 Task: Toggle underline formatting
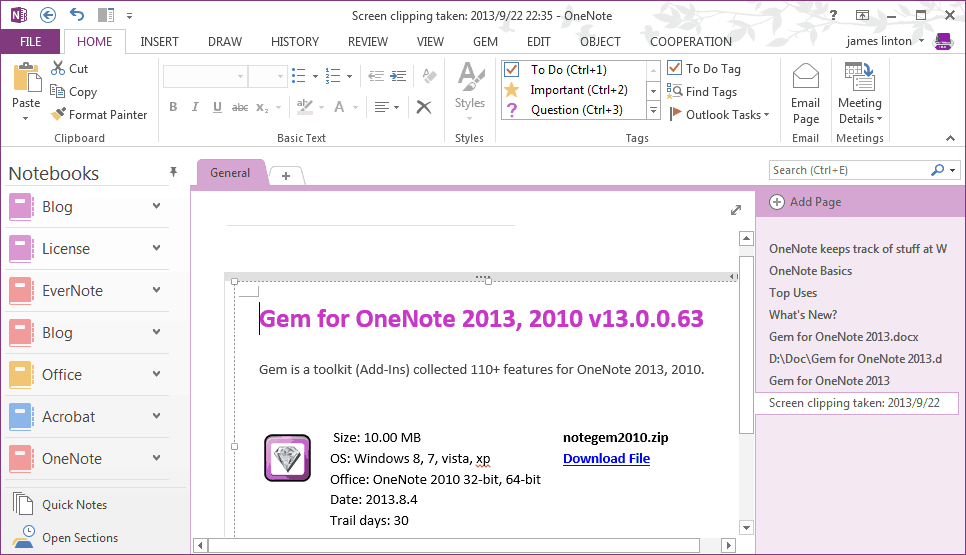pos(217,107)
